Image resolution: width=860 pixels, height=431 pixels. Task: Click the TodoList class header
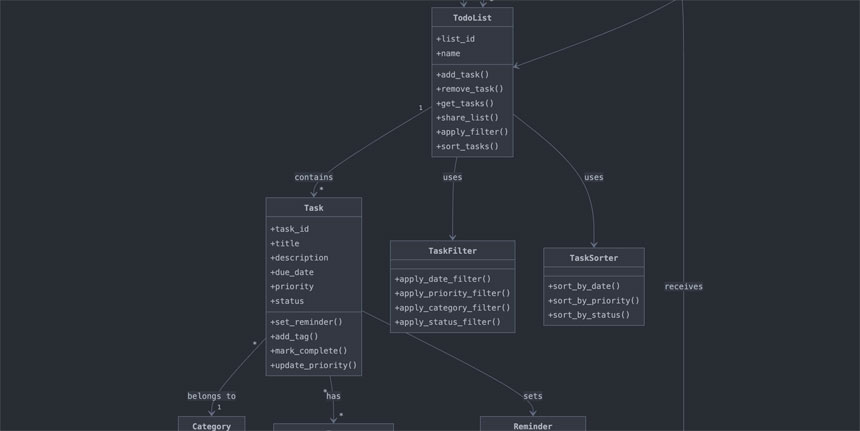click(x=472, y=18)
